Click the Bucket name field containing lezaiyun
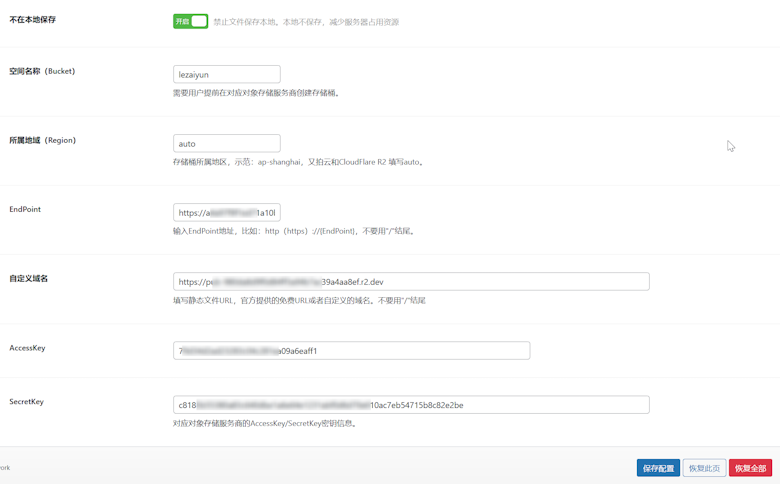The width and height of the screenshot is (780, 484). (x=226, y=74)
